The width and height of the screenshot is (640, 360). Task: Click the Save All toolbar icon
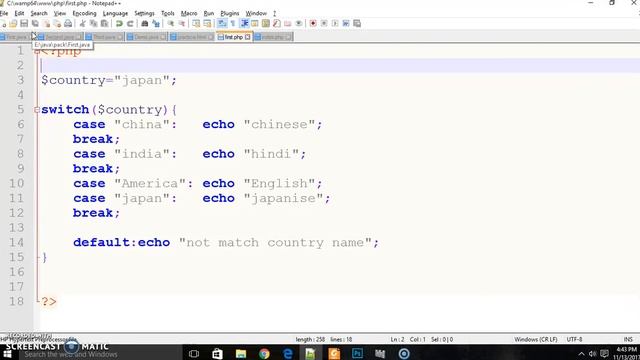pos(35,24)
